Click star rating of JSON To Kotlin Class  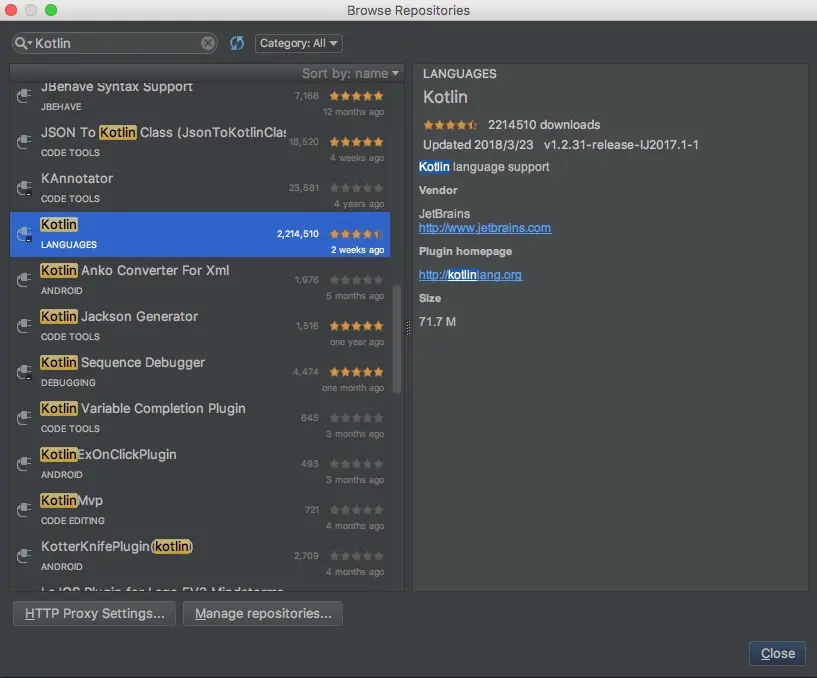point(356,142)
